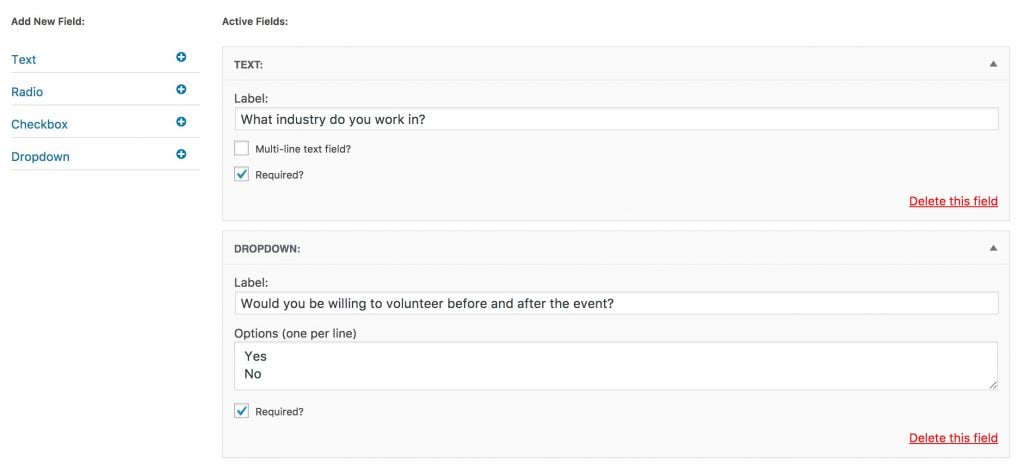Image resolution: width=1024 pixels, height=469 pixels.
Task: Uncheck Required in the TEXT field
Action: coord(242,174)
